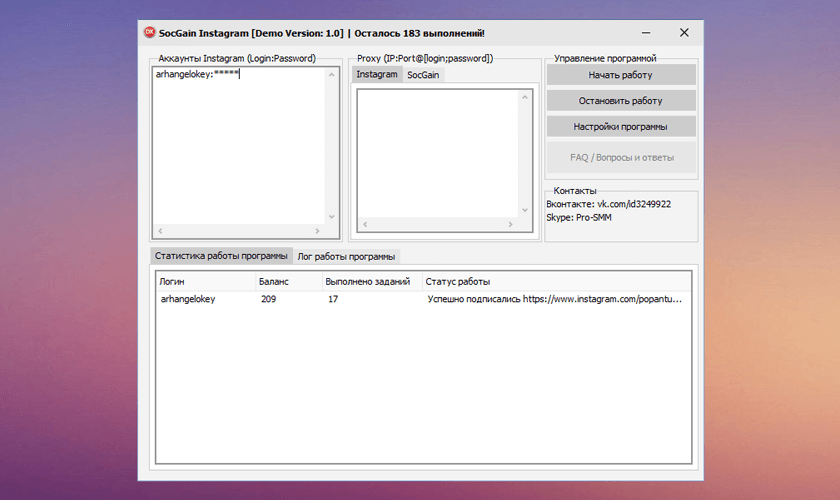Click status text 'Успешно подписались'
The width and height of the screenshot is (840, 500).
(x=474, y=299)
